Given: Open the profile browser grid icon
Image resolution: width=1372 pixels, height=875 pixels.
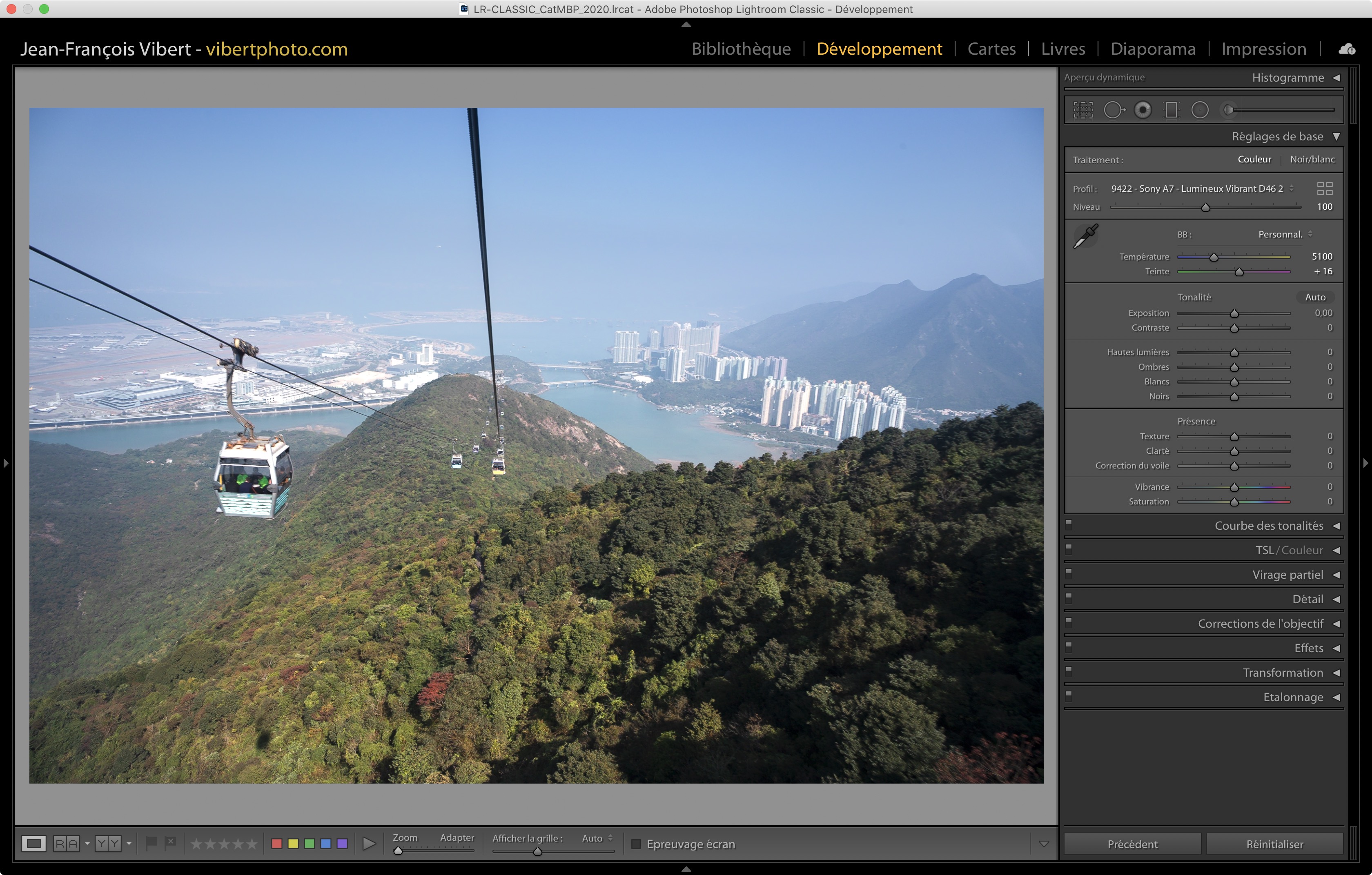Looking at the screenshot, I should pyautogui.click(x=1325, y=189).
